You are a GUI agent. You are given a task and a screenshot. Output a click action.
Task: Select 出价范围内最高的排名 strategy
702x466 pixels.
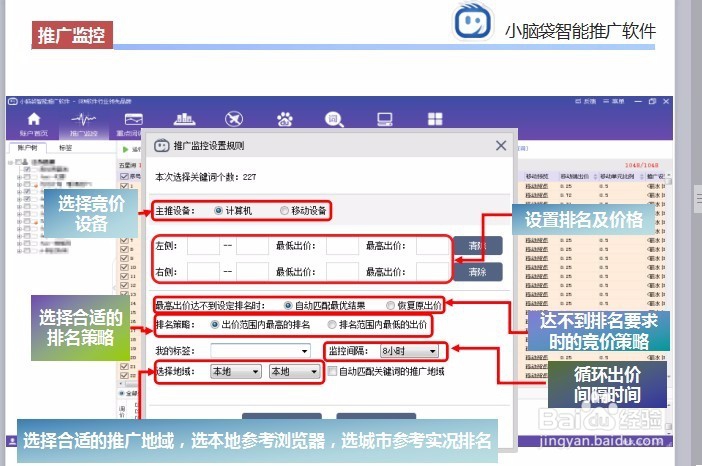[x=214, y=325]
